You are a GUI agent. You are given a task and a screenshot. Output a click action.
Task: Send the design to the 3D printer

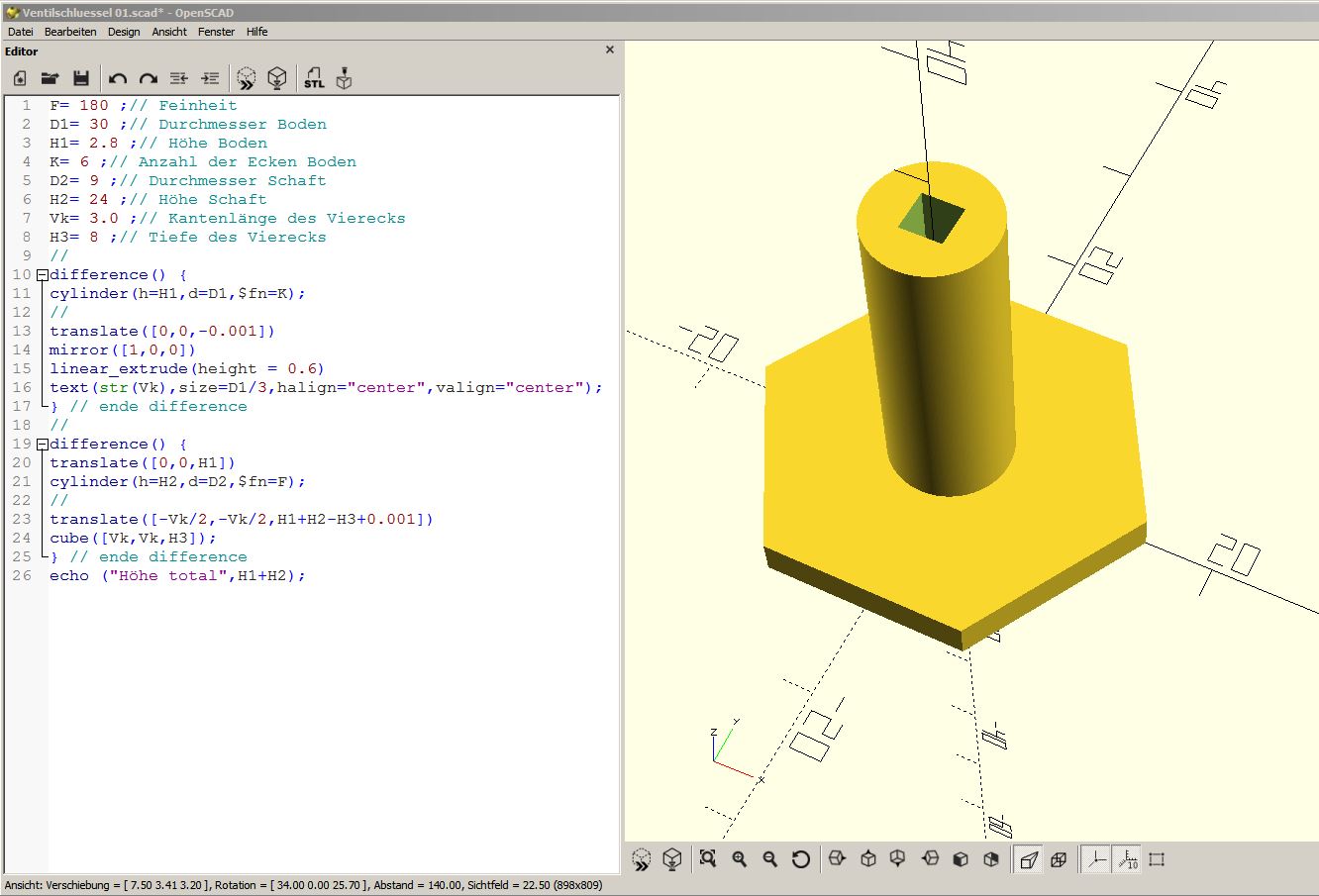click(x=345, y=78)
